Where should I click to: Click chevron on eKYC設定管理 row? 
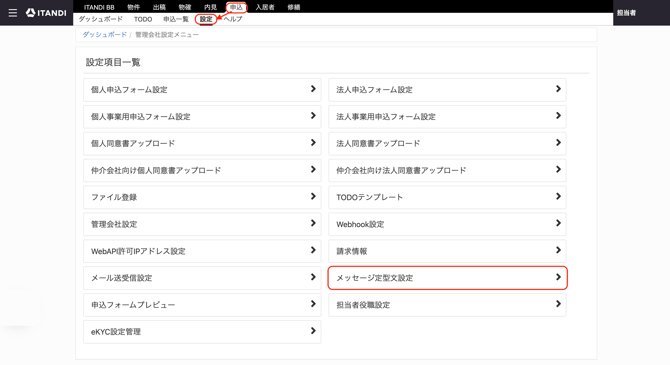coord(313,331)
